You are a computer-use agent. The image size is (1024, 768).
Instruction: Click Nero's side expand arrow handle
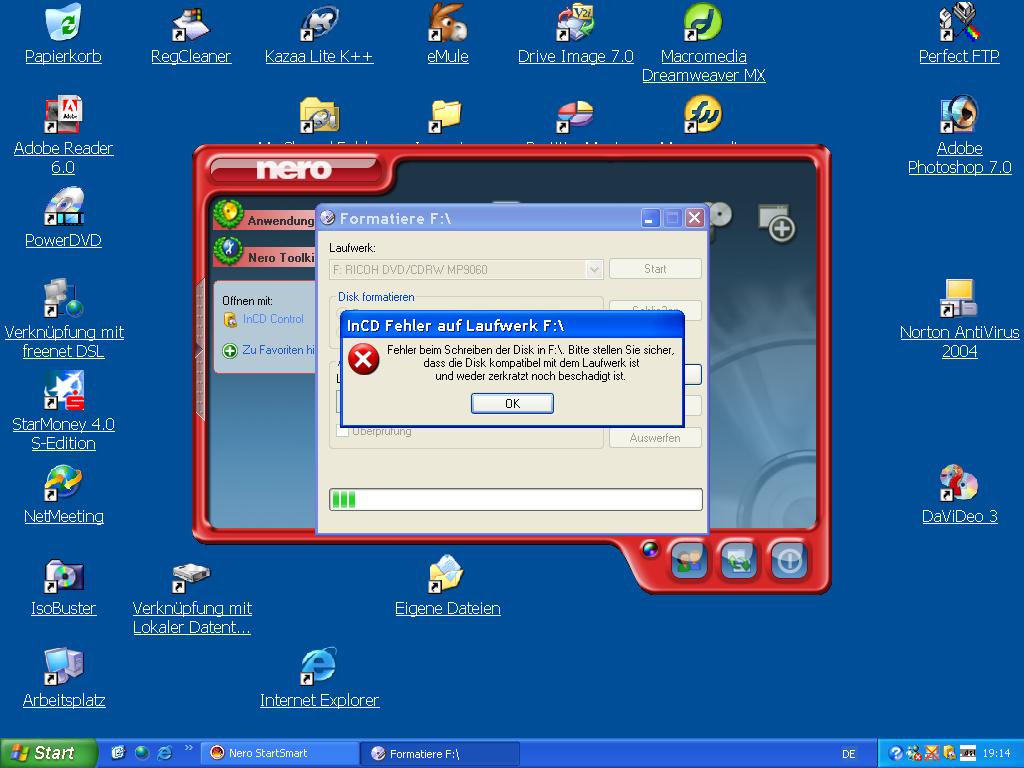tap(200, 351)
